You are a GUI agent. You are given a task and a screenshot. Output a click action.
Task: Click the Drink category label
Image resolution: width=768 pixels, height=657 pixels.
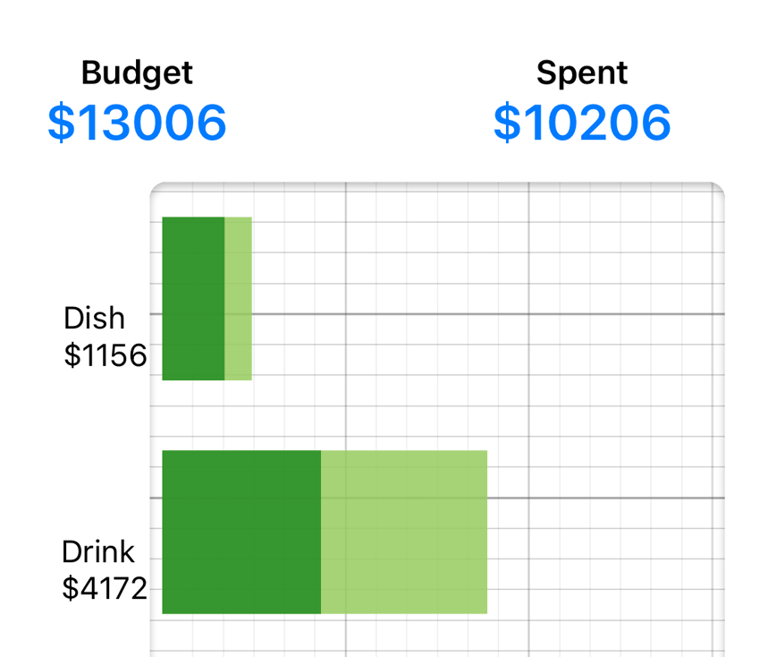[x=98, y=552]
